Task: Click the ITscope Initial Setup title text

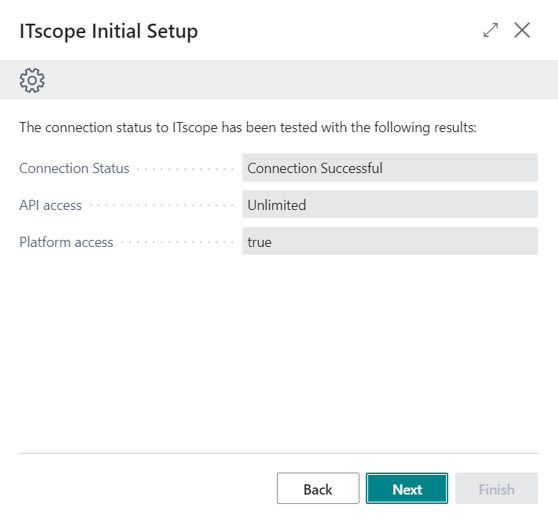Action: tap(109, 31)
